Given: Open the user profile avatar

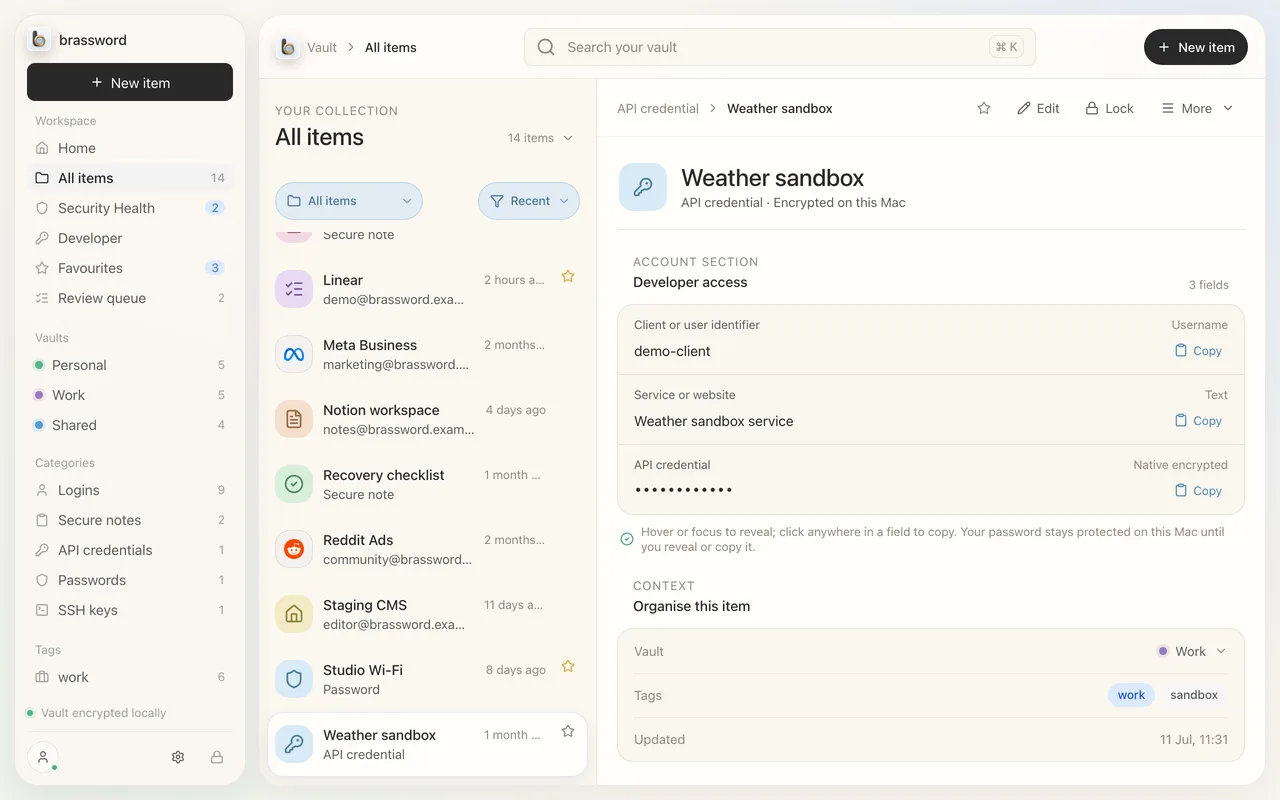Looking at the screenshot, I should coord(43,757).
